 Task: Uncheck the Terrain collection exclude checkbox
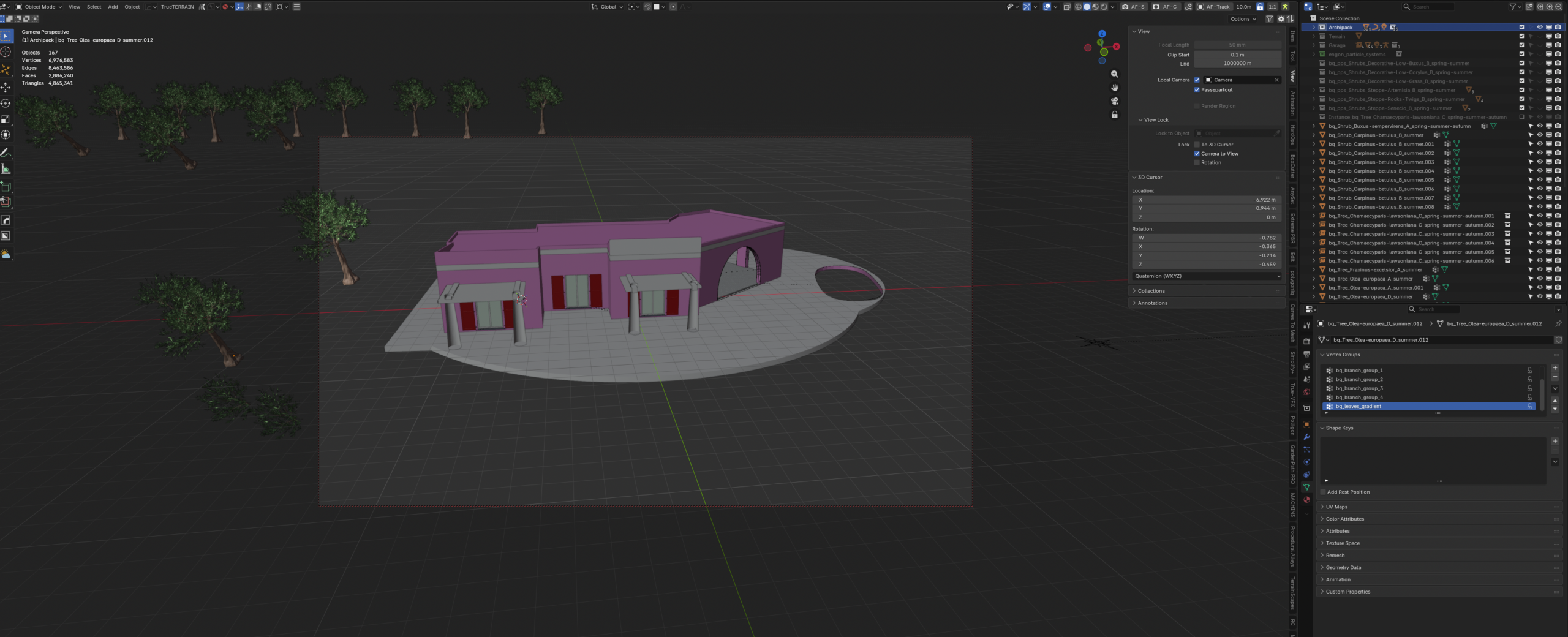point(1521,36)
